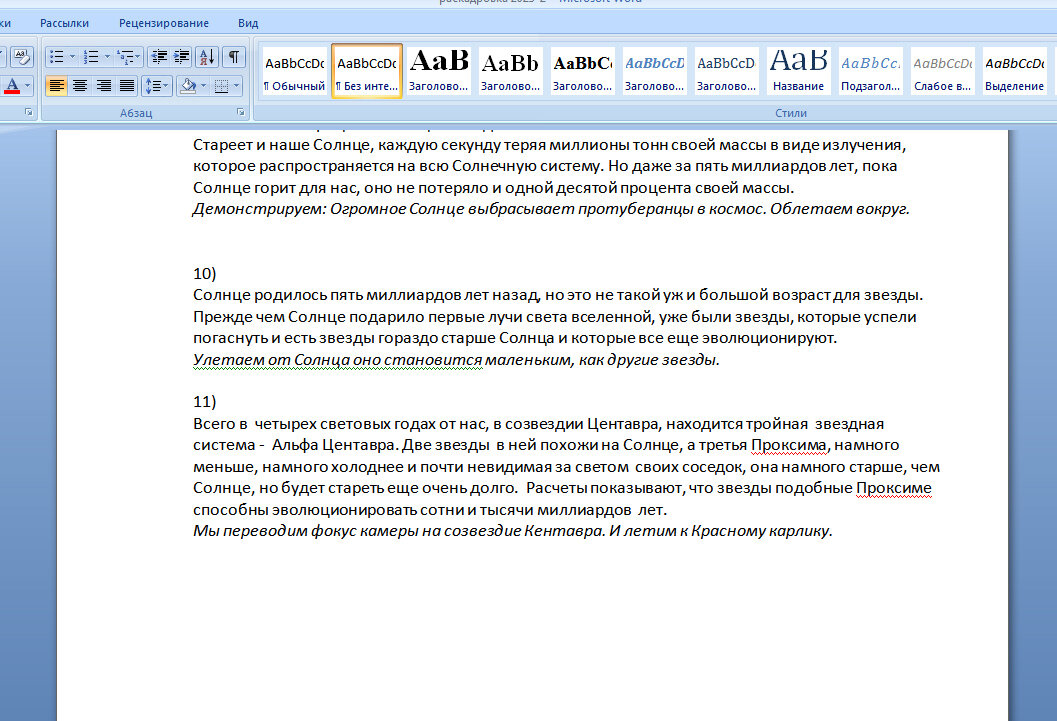Click the Clear Formatting eraser icon
Viewport: 1057px width, 721px height.
tap(22, 57)
